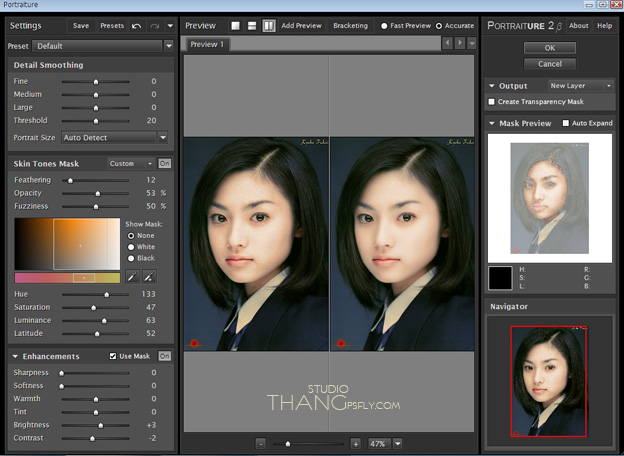Image resolution: width=624 pixels, height=456 pixels.
Task: Click the Cancel button
Action: pos(550,64)
